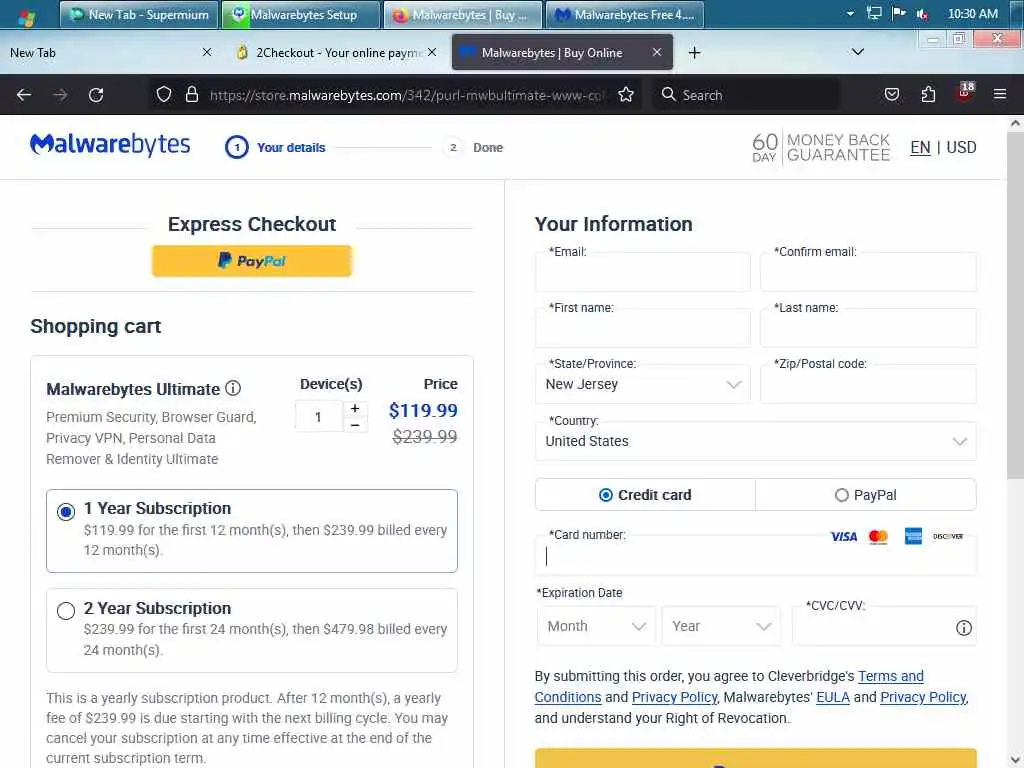Open extension badge showing 18

(965, 92)
